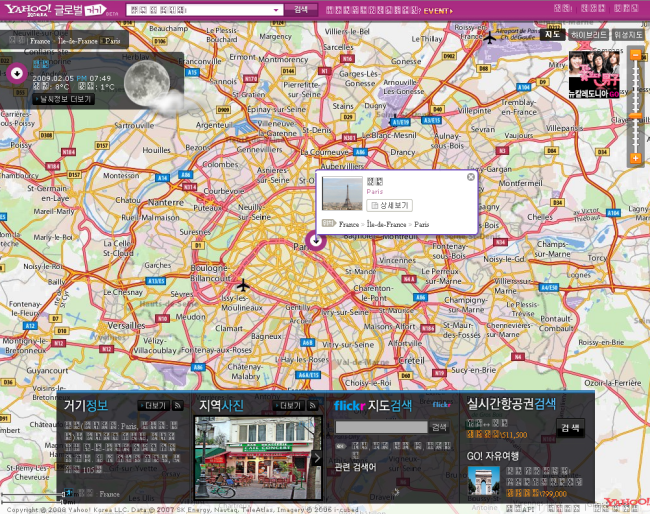Click the zoom slider handle
Image resolution: width=650 pixels, height=514 pixels.
tap(635, 116)
